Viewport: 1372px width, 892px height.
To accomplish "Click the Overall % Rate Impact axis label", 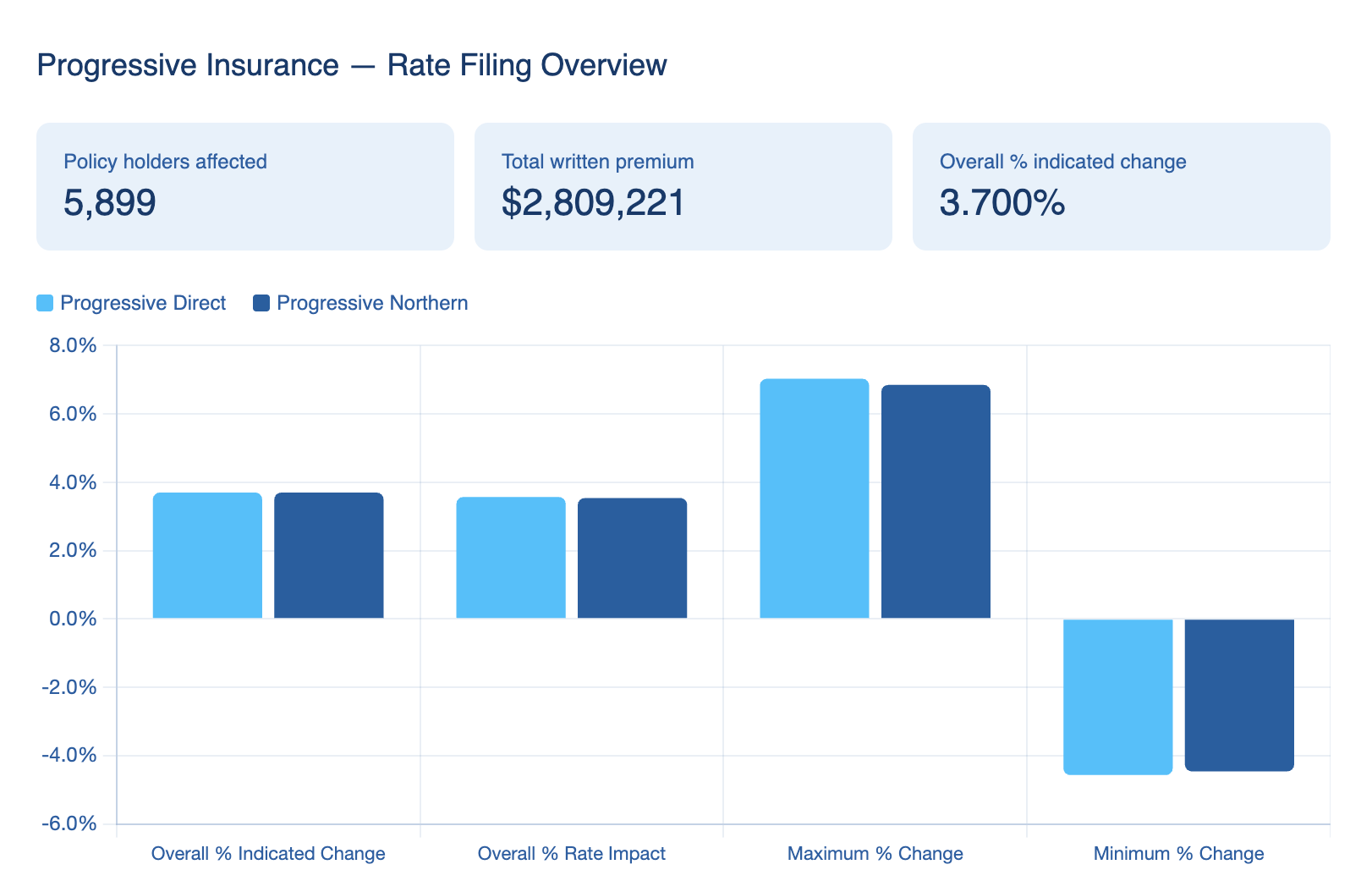I will tap(571, 853).
